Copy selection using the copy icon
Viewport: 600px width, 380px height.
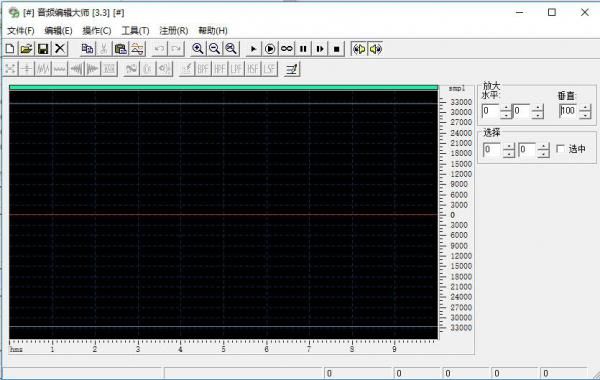(x=87, y=49)
